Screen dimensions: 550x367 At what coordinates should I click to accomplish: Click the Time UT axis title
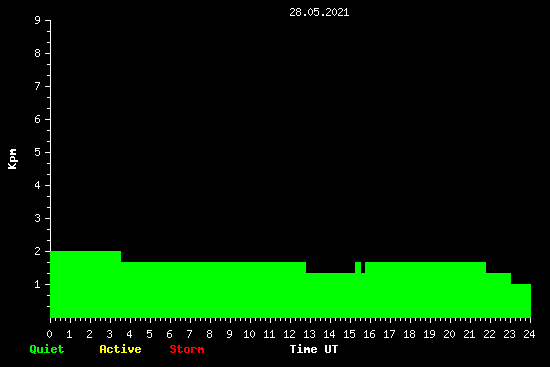coord(314,349)
